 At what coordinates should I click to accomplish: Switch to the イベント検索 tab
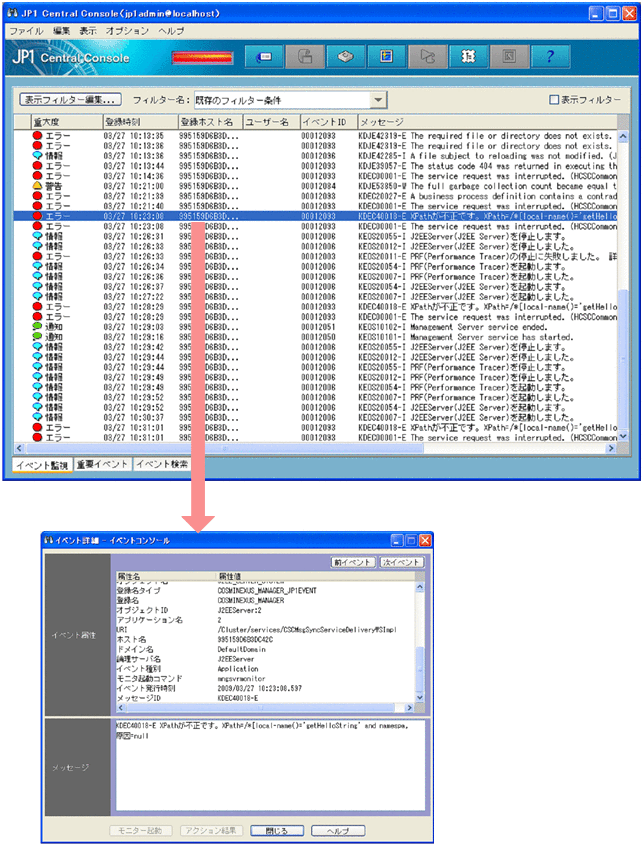tap(162, 465)
